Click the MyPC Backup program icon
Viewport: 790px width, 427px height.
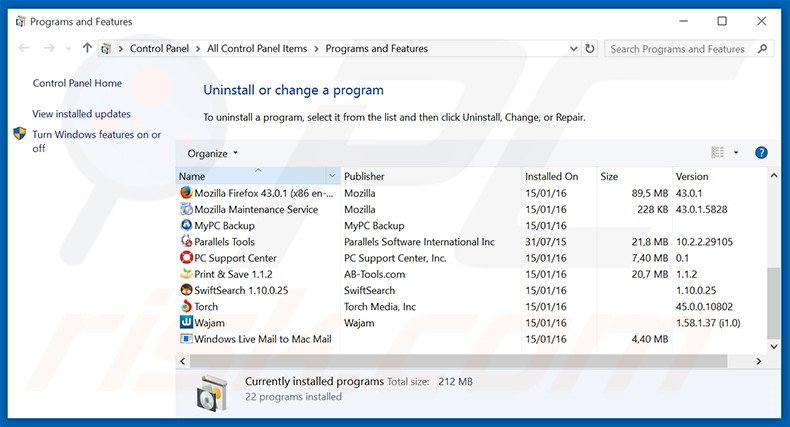(x=186, y=225)
